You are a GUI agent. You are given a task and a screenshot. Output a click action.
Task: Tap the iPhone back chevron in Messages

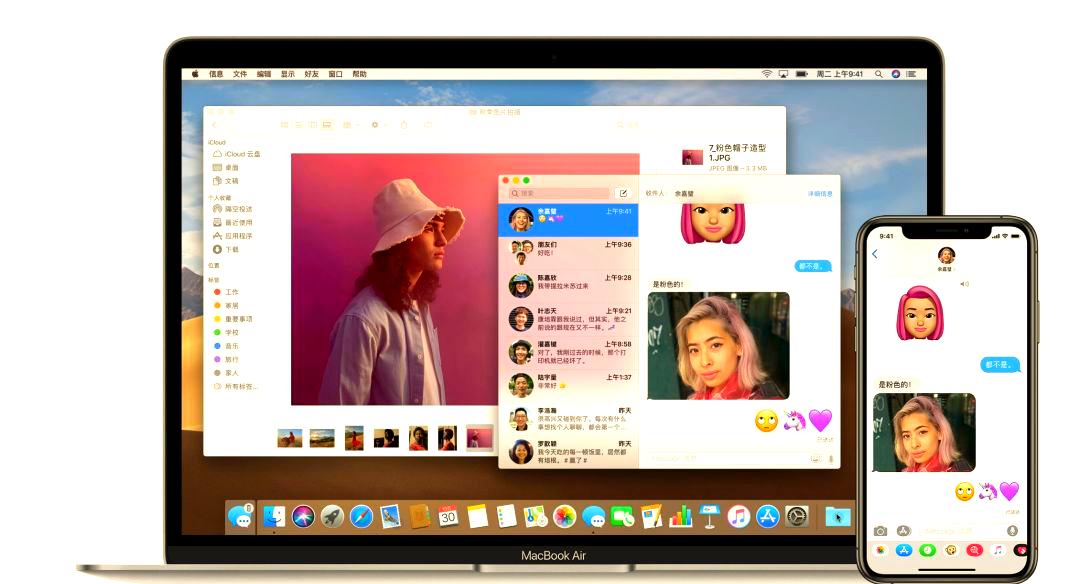pos(875,254)
